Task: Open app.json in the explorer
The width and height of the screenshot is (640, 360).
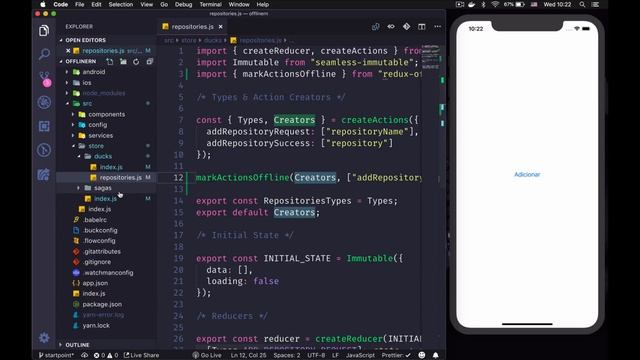Action: point(95,283)
